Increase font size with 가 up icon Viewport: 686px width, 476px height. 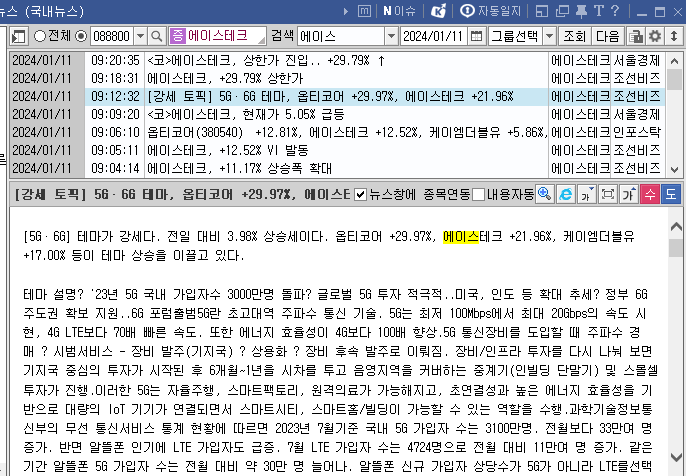click(629, 194)
